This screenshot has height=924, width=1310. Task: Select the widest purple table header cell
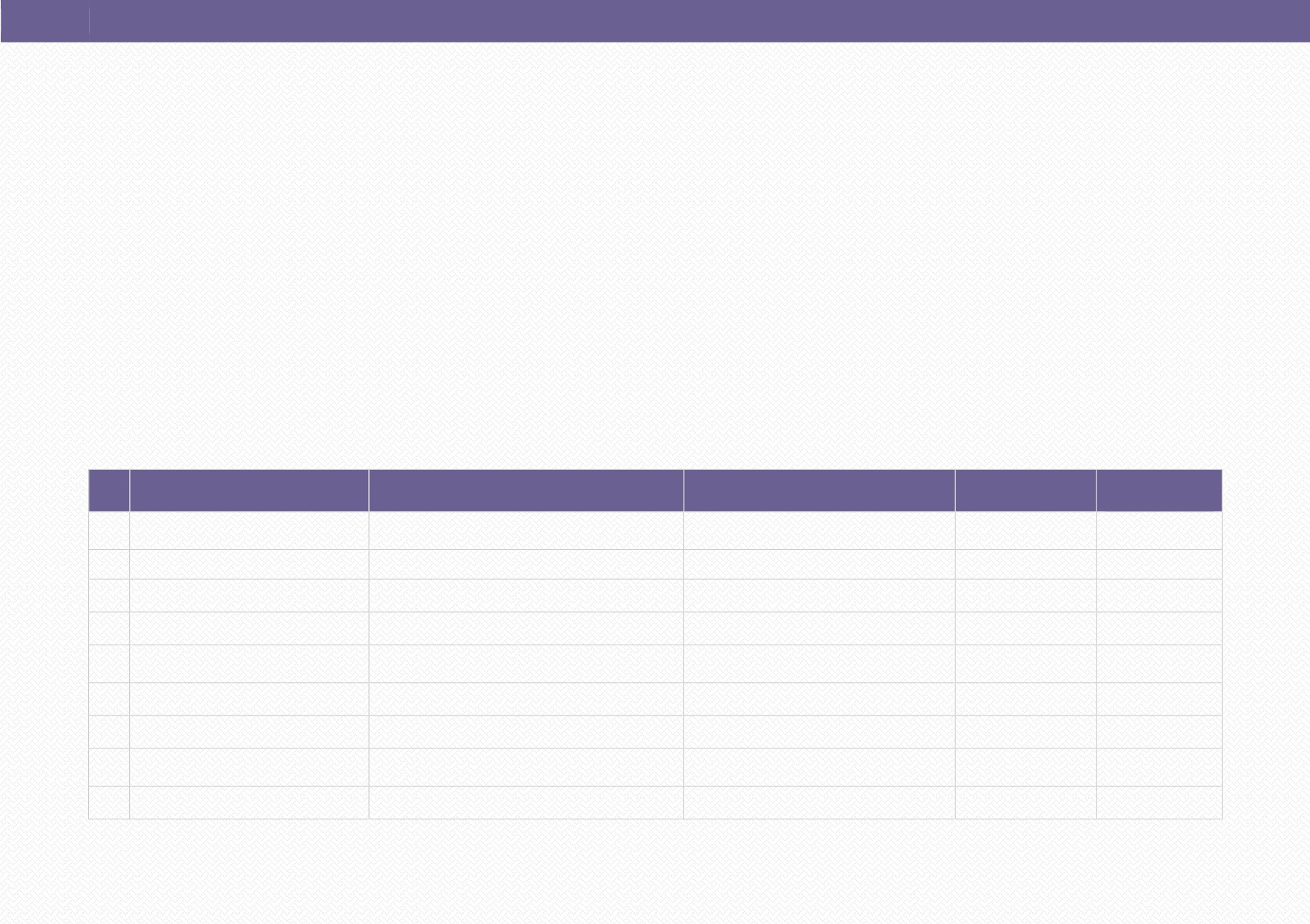(x=526, y=490)
